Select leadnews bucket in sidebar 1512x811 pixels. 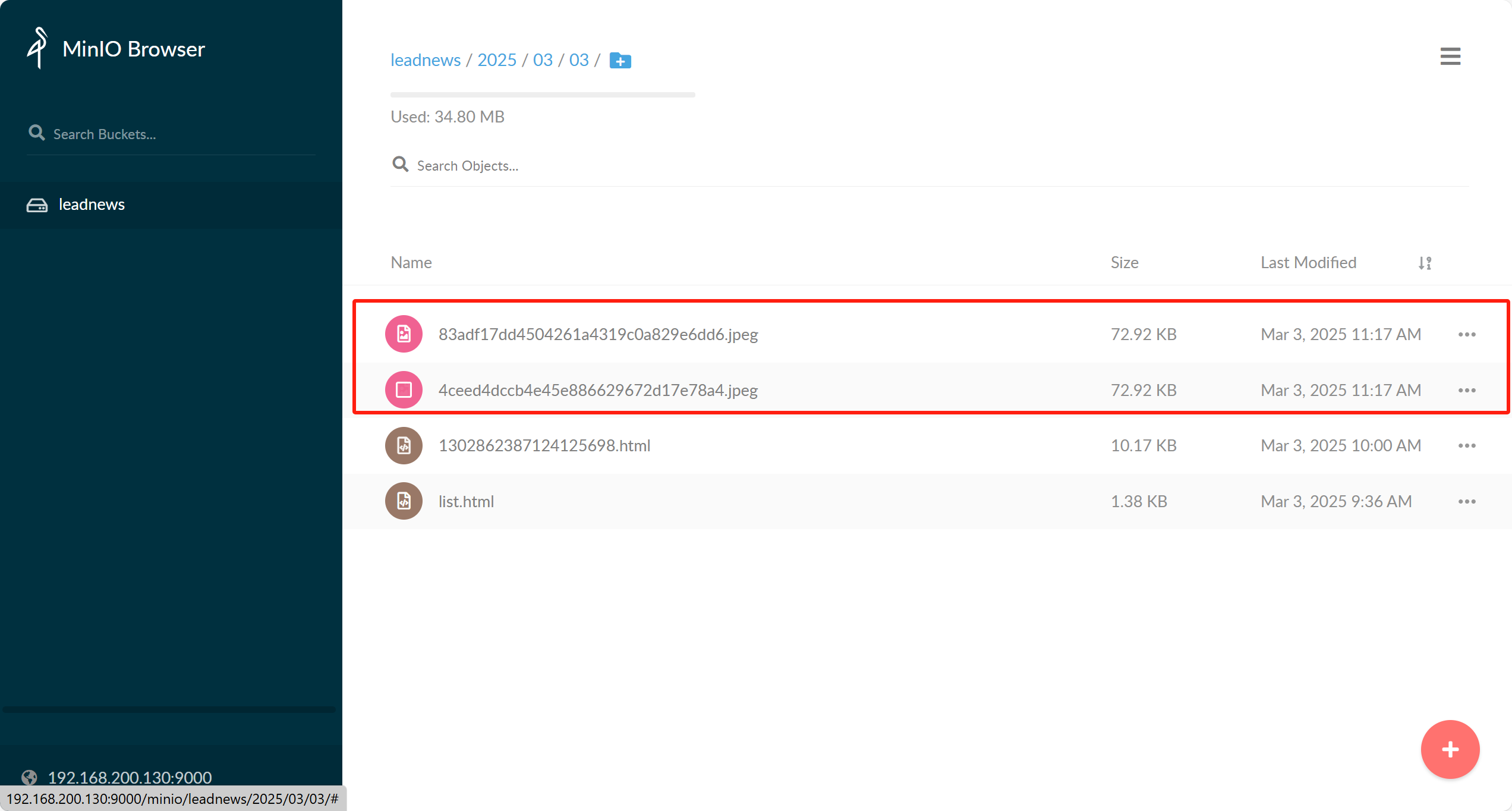[92, 205]
